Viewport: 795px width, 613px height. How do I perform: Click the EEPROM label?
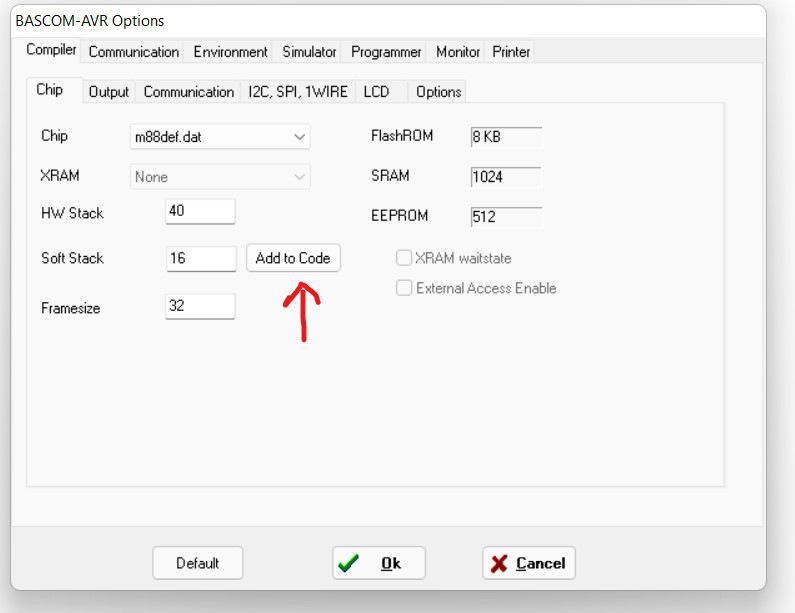pyautogui.click(x=400, y=215)
